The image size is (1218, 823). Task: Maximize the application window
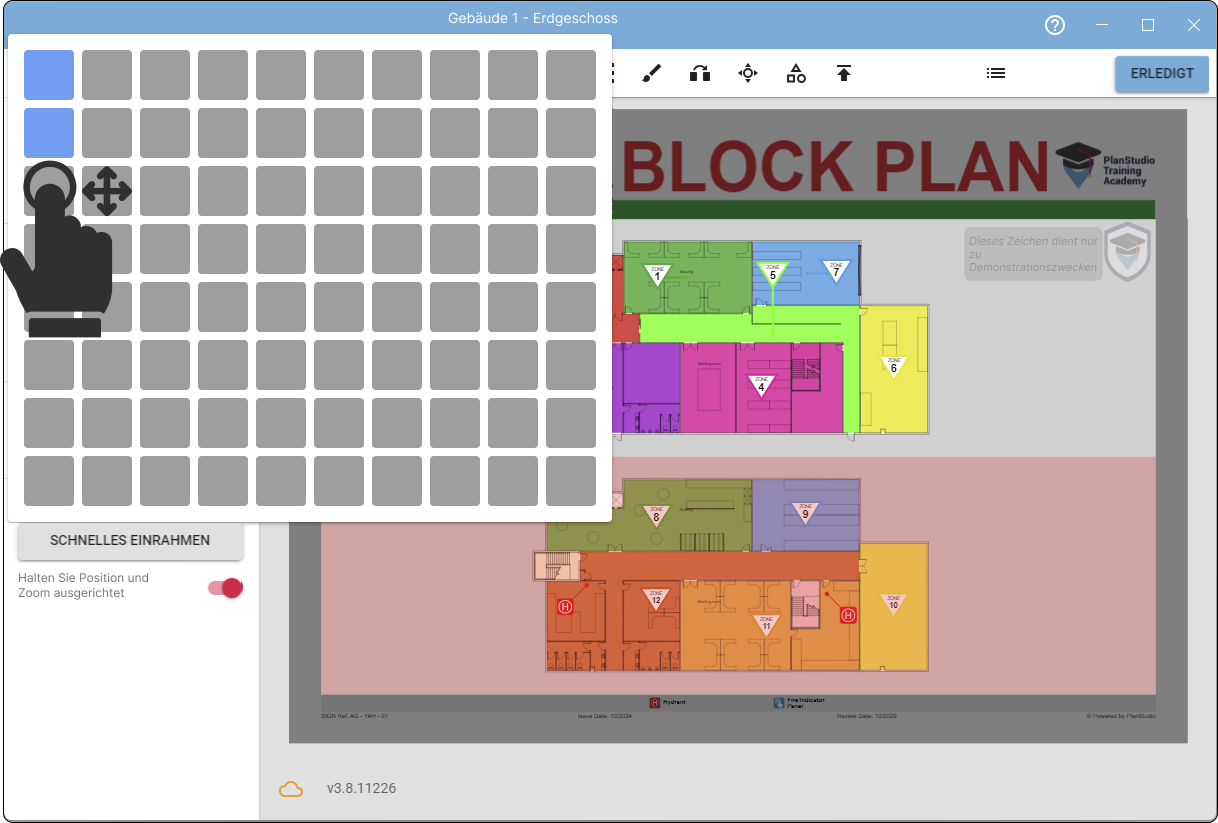tap(1148, 25)
